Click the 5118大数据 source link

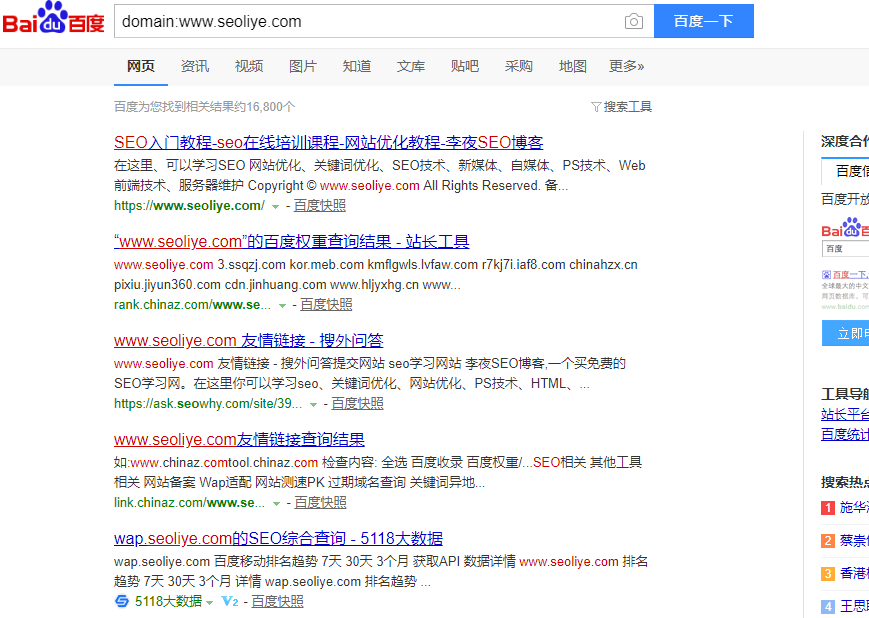pos(168,601)
